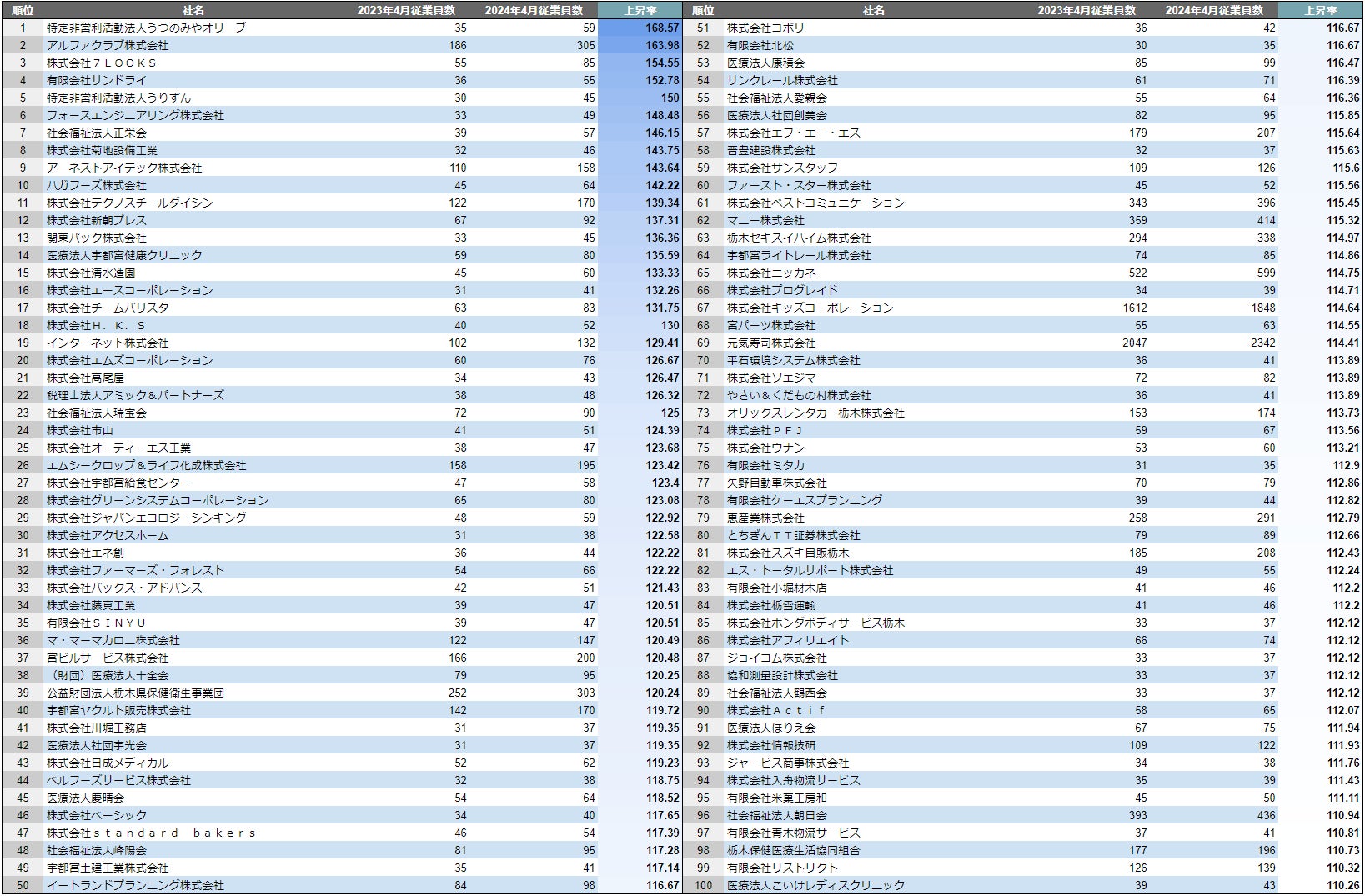Click the 上昇率 header above 168.57

[x=640, y=10]
